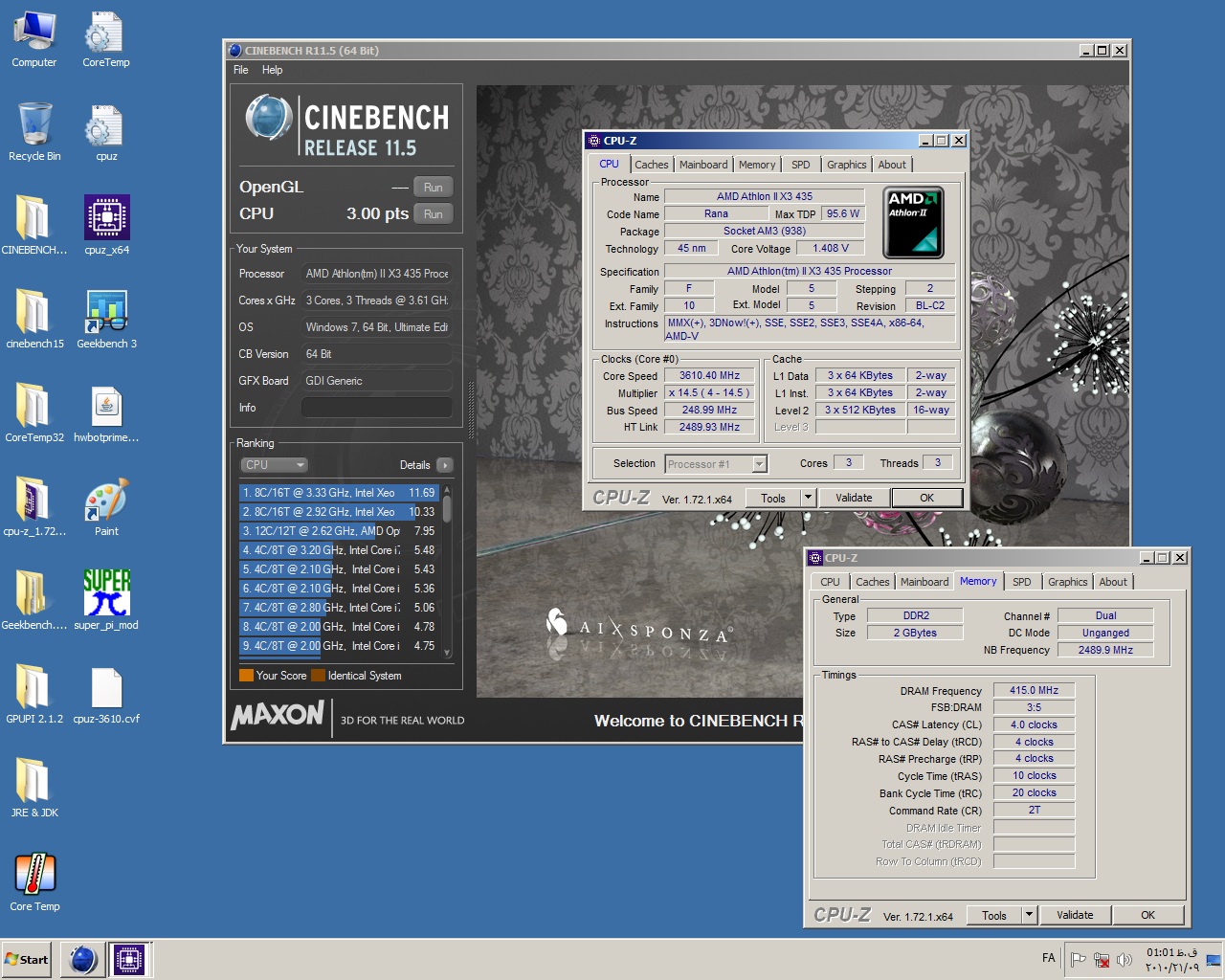The width and height of the screenshot is (1225, 980).
Task: Click Validate in upper CPU-Z window
Action: [x=854, y=498]
